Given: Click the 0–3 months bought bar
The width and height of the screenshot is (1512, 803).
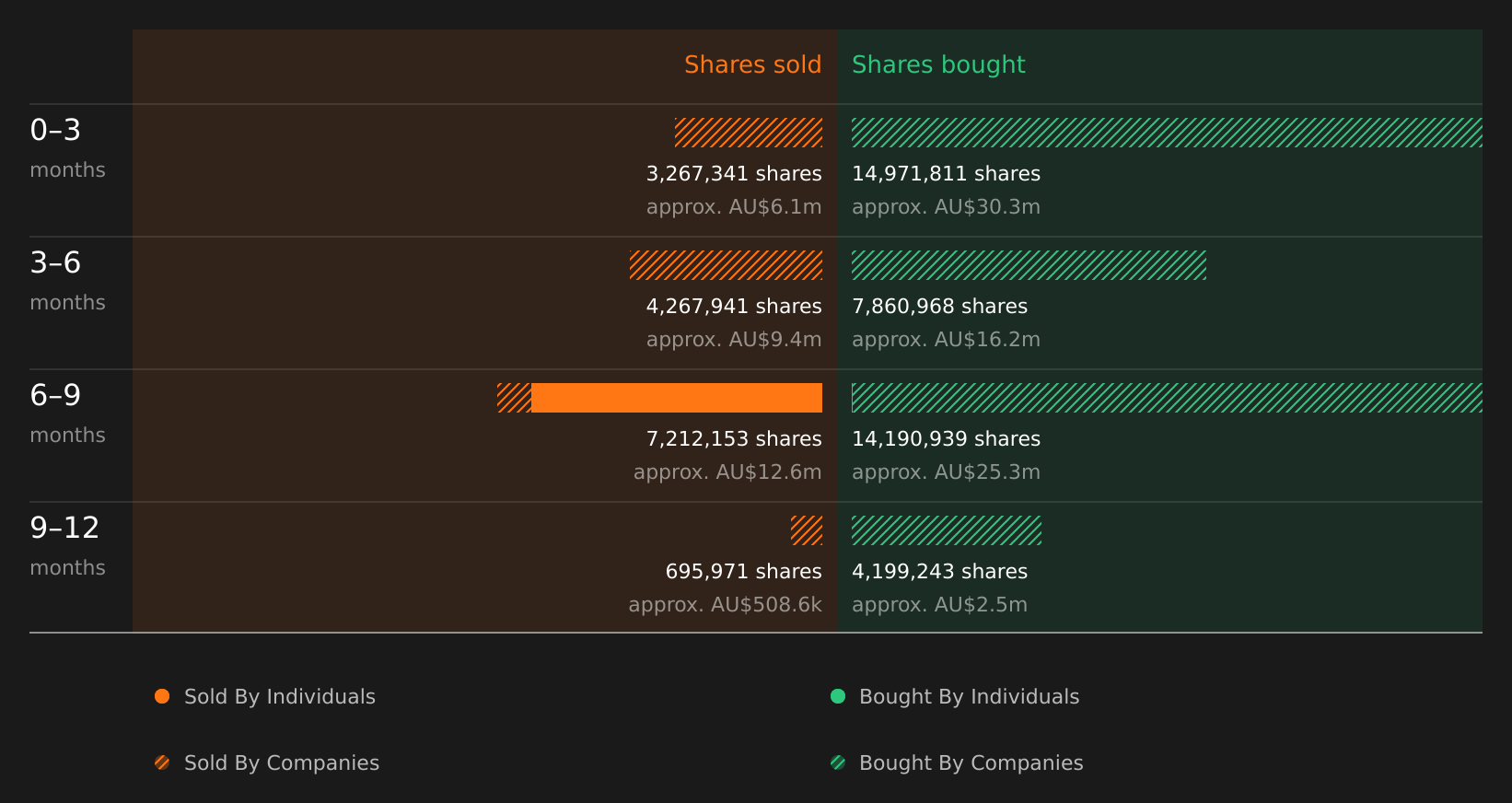Looking at the screenshot, I should pyautogui.click(x=1167, y=133).
